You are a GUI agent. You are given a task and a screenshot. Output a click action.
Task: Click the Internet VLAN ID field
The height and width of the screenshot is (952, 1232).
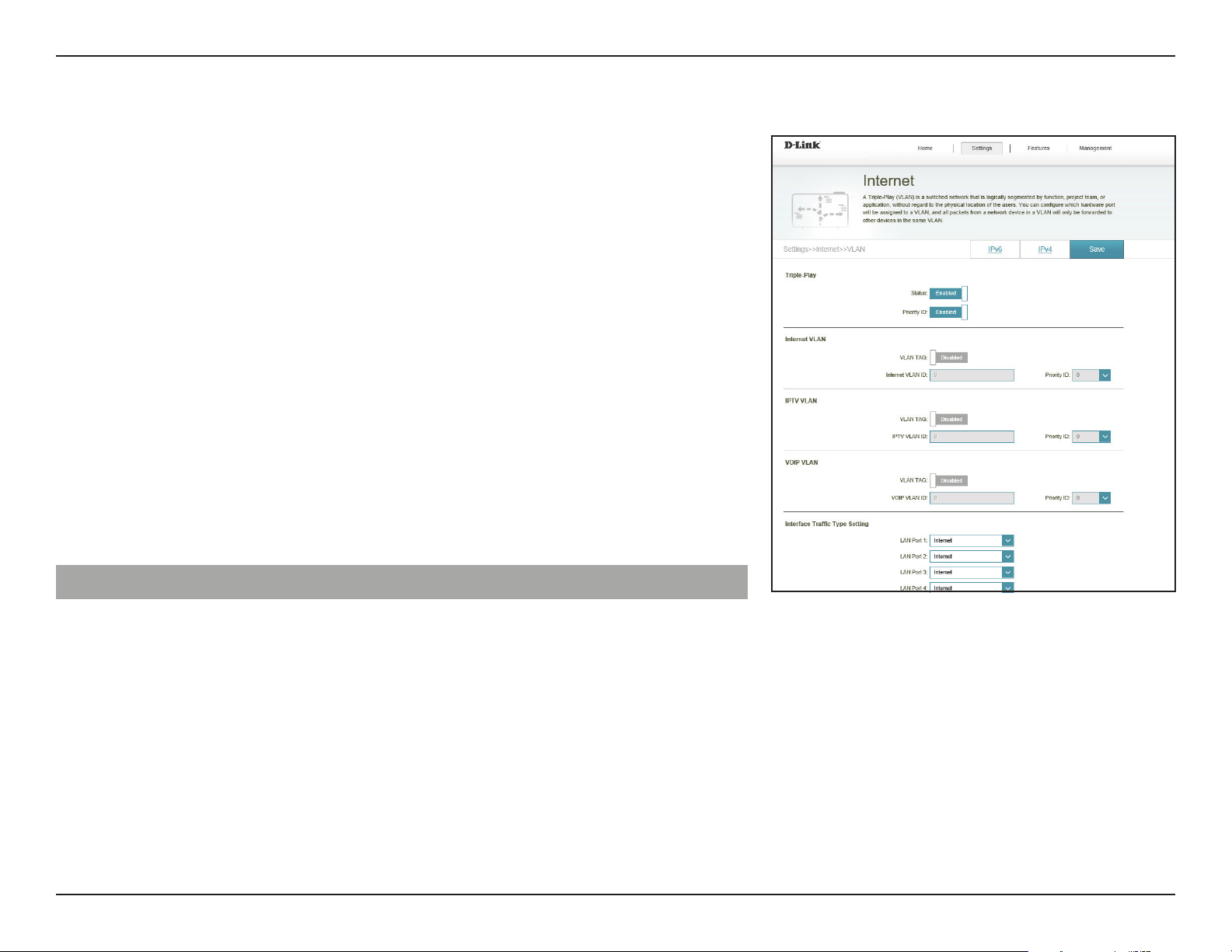click(972, 375)
